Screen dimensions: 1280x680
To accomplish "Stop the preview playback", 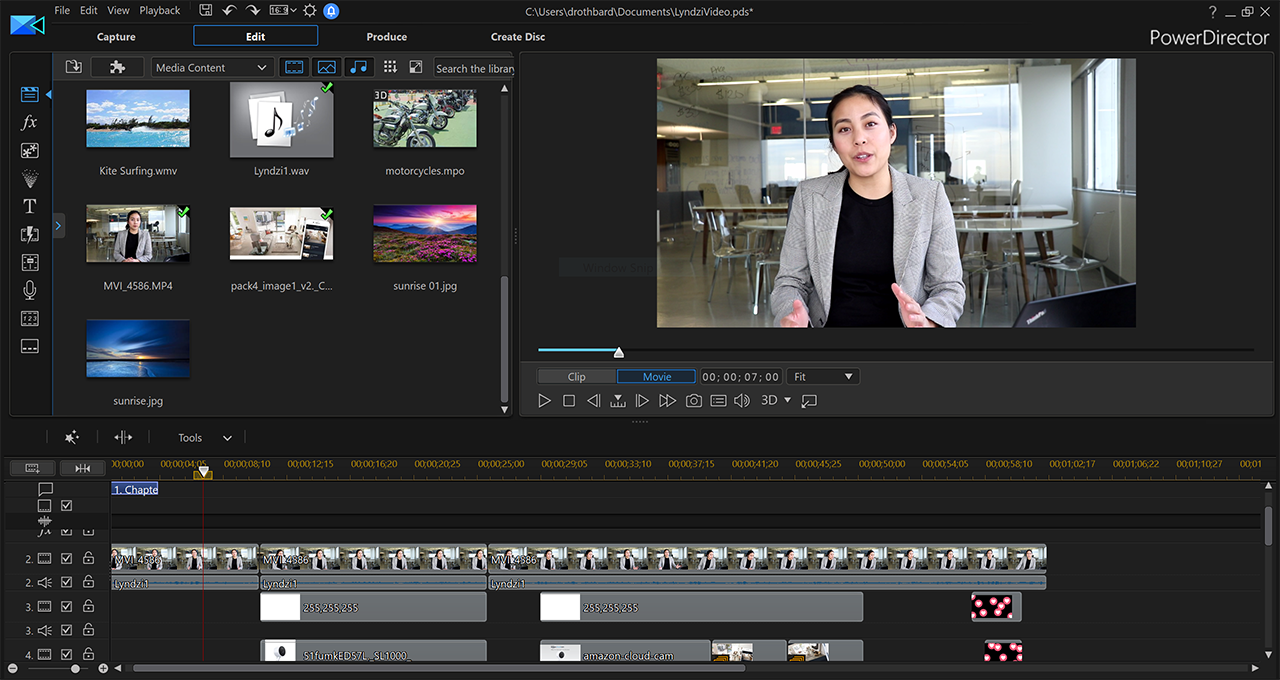I will 569,401.
